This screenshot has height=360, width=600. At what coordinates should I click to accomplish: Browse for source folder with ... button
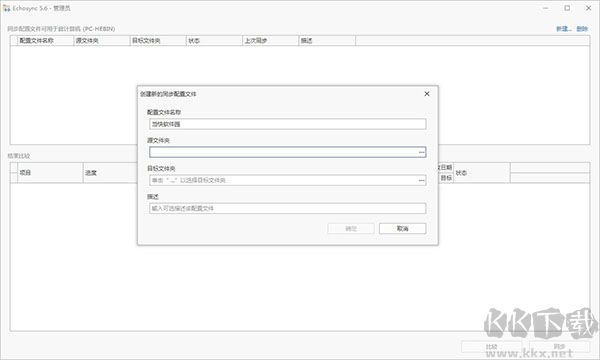421,152
